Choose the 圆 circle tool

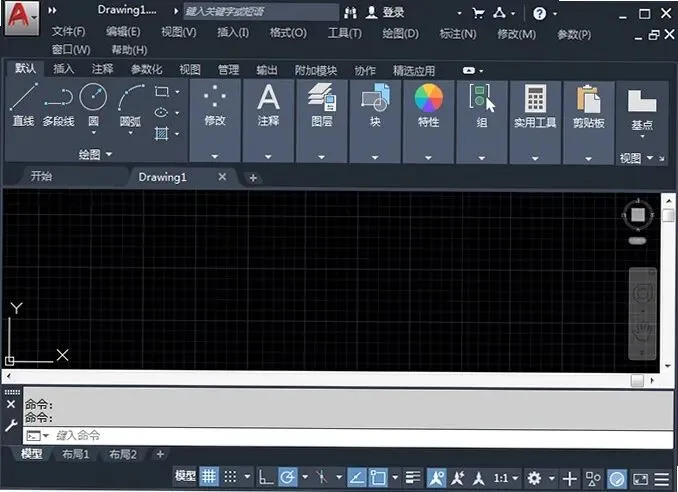[x=93, y=108]
